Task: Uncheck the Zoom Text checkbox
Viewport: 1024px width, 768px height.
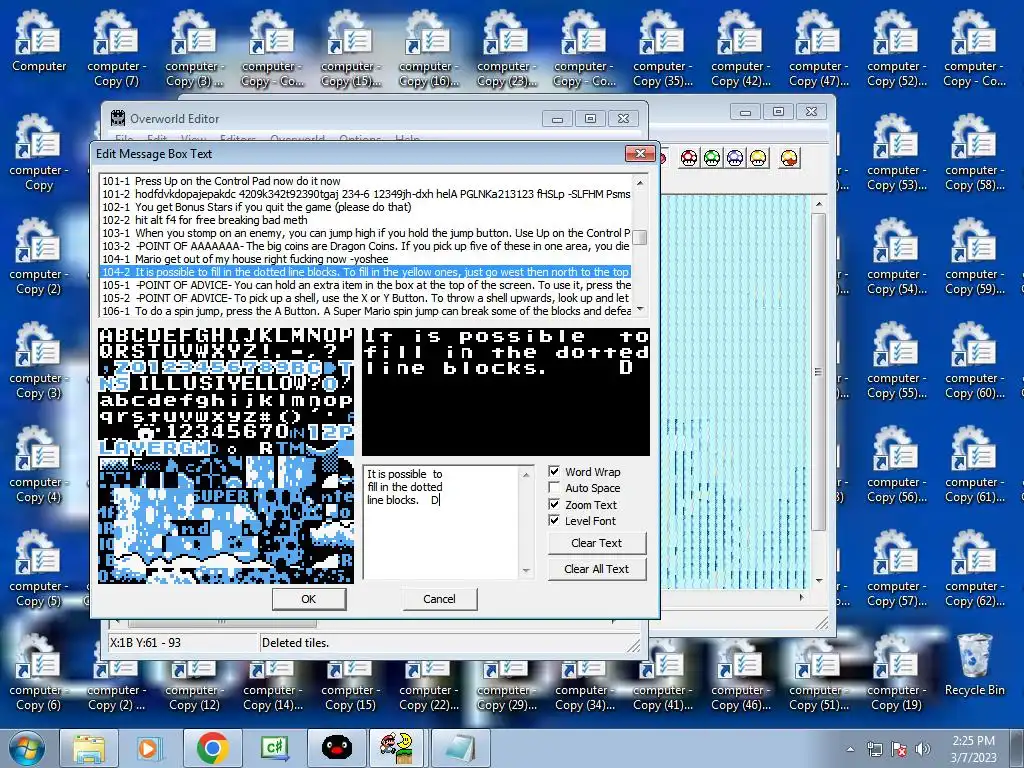Action: 554,504
